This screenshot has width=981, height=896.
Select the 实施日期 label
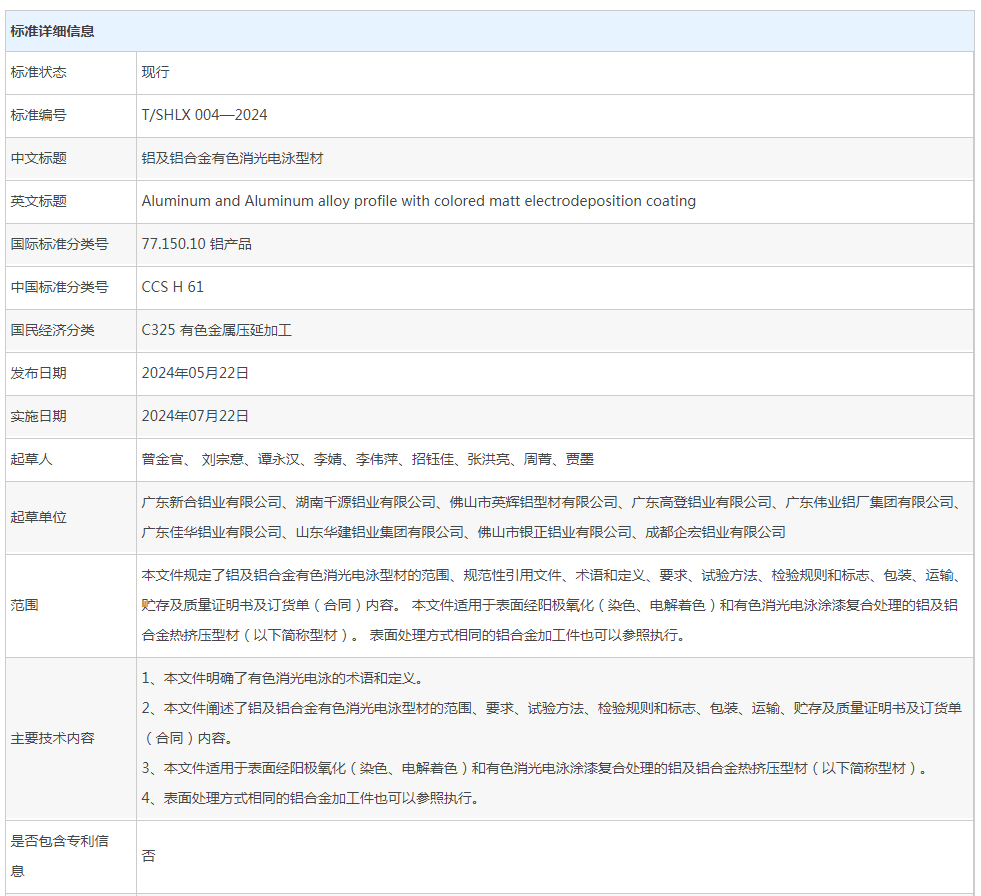coord(38,417)
